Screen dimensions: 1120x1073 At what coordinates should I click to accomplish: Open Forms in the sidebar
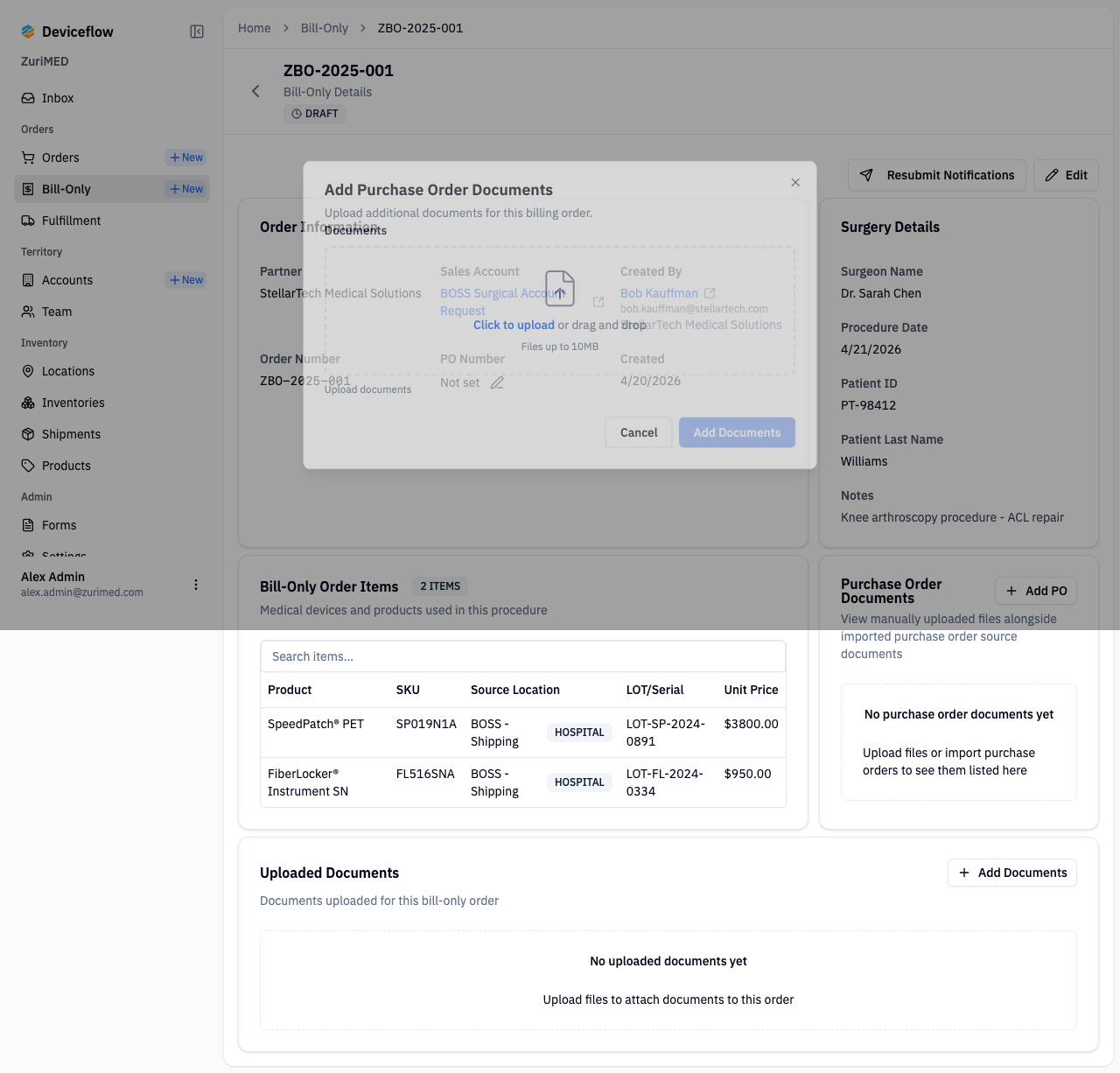[x=112, y=525]
